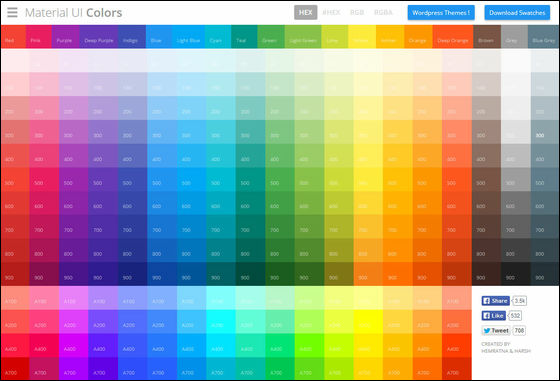Switch color format to RGBA
This screenshot has height=381, width=560.
(x=383, y=12)
